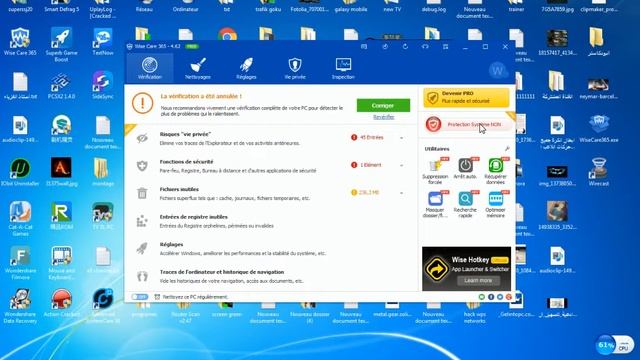Click the titlebar skin theme icon

coord(385,47)
